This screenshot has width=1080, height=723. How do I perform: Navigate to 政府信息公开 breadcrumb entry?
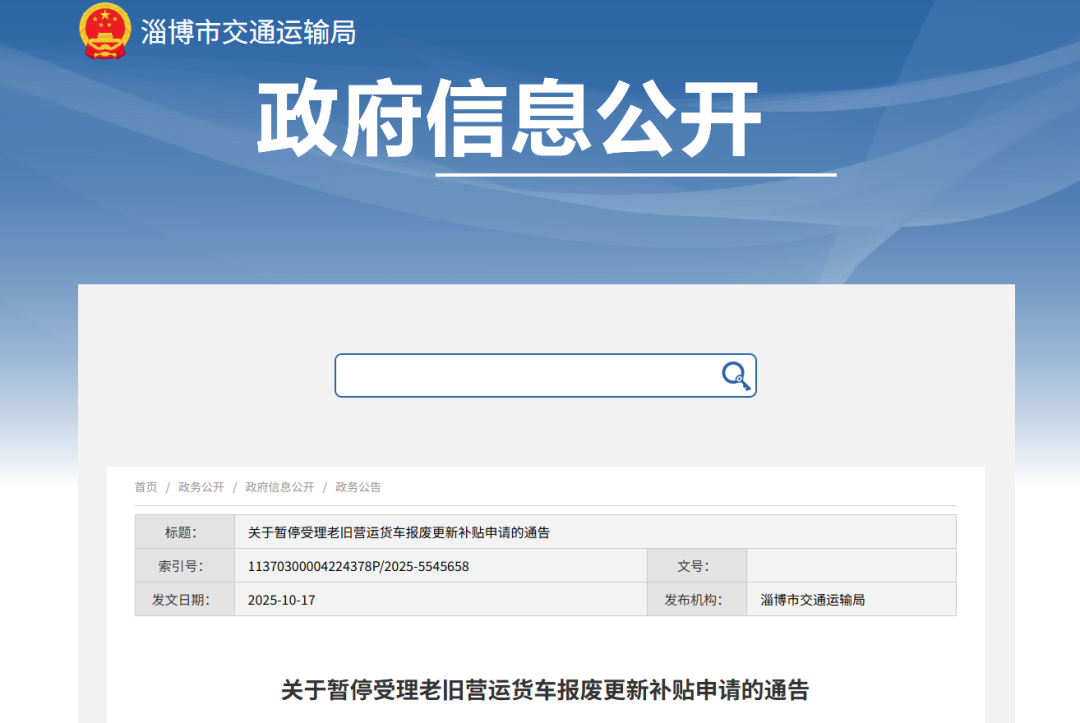(x=281, y=487)
